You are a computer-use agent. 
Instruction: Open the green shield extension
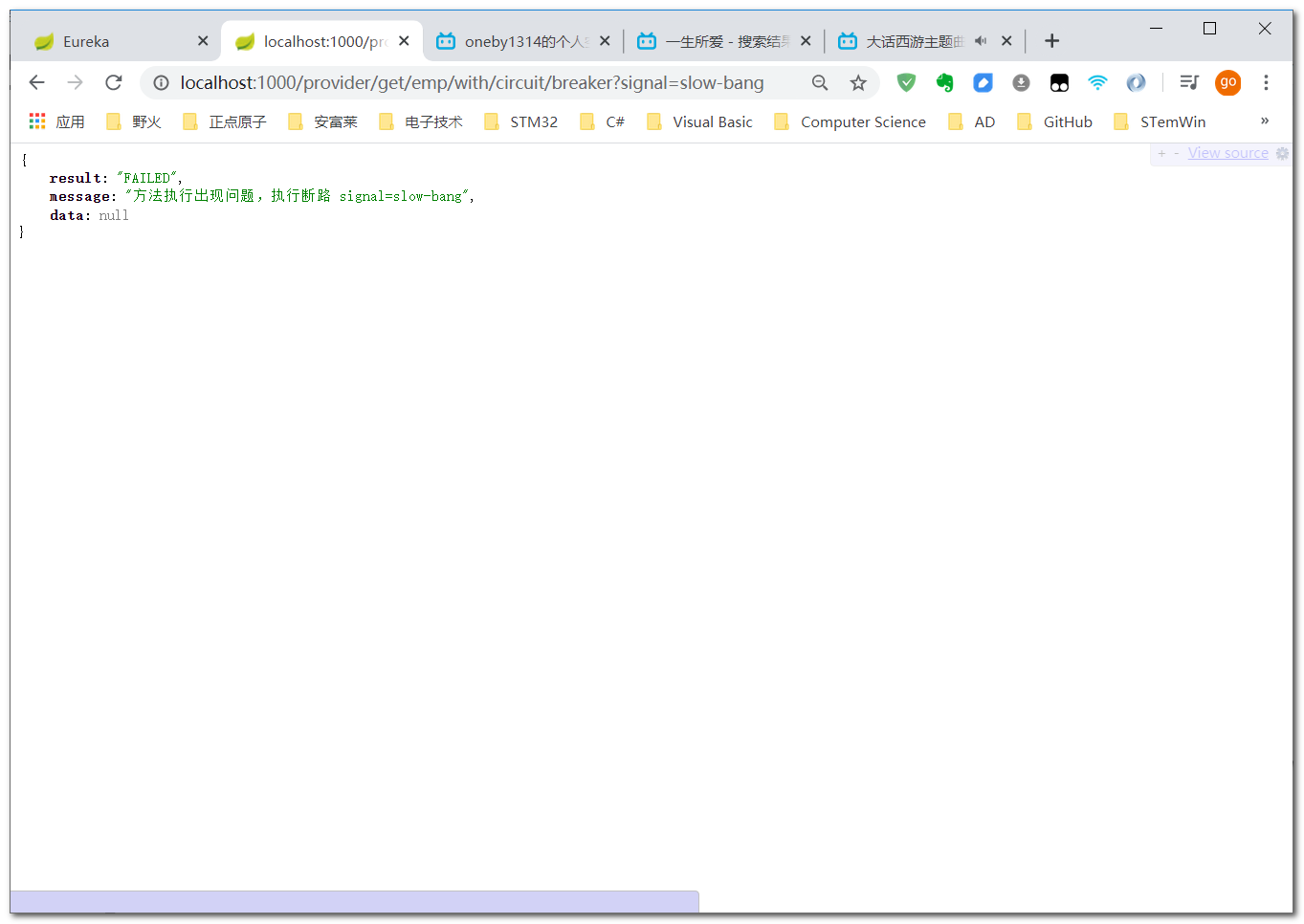pyautogui.click(x=906, y=83)
